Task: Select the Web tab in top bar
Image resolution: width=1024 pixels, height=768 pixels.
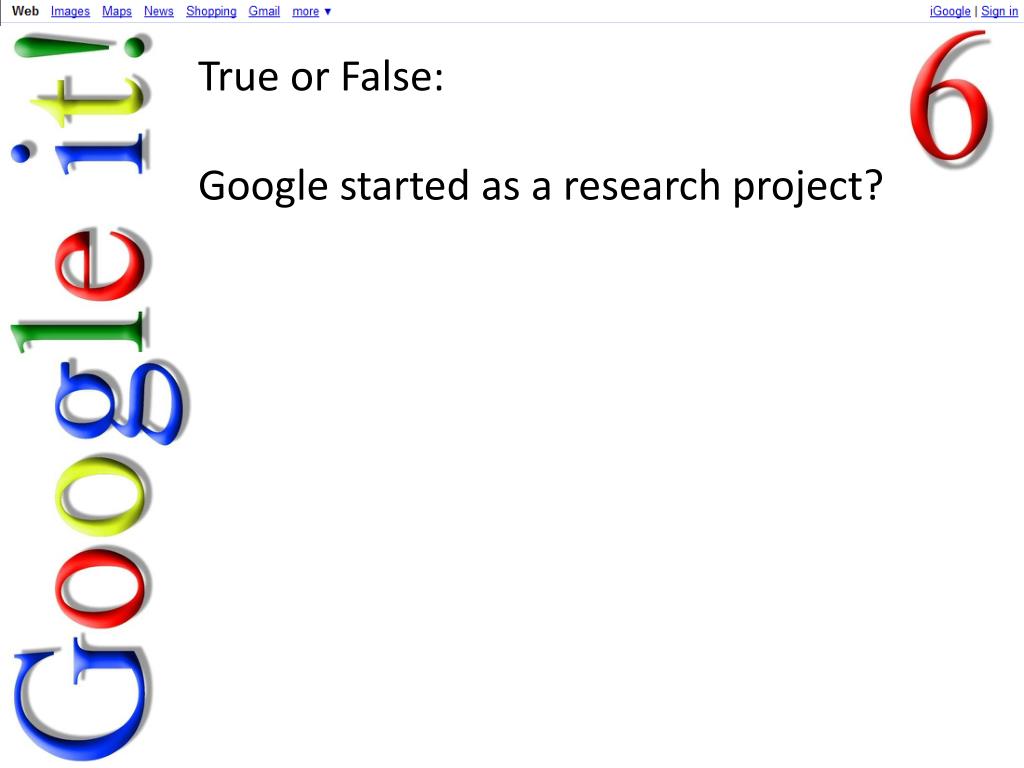Action: 25,11
